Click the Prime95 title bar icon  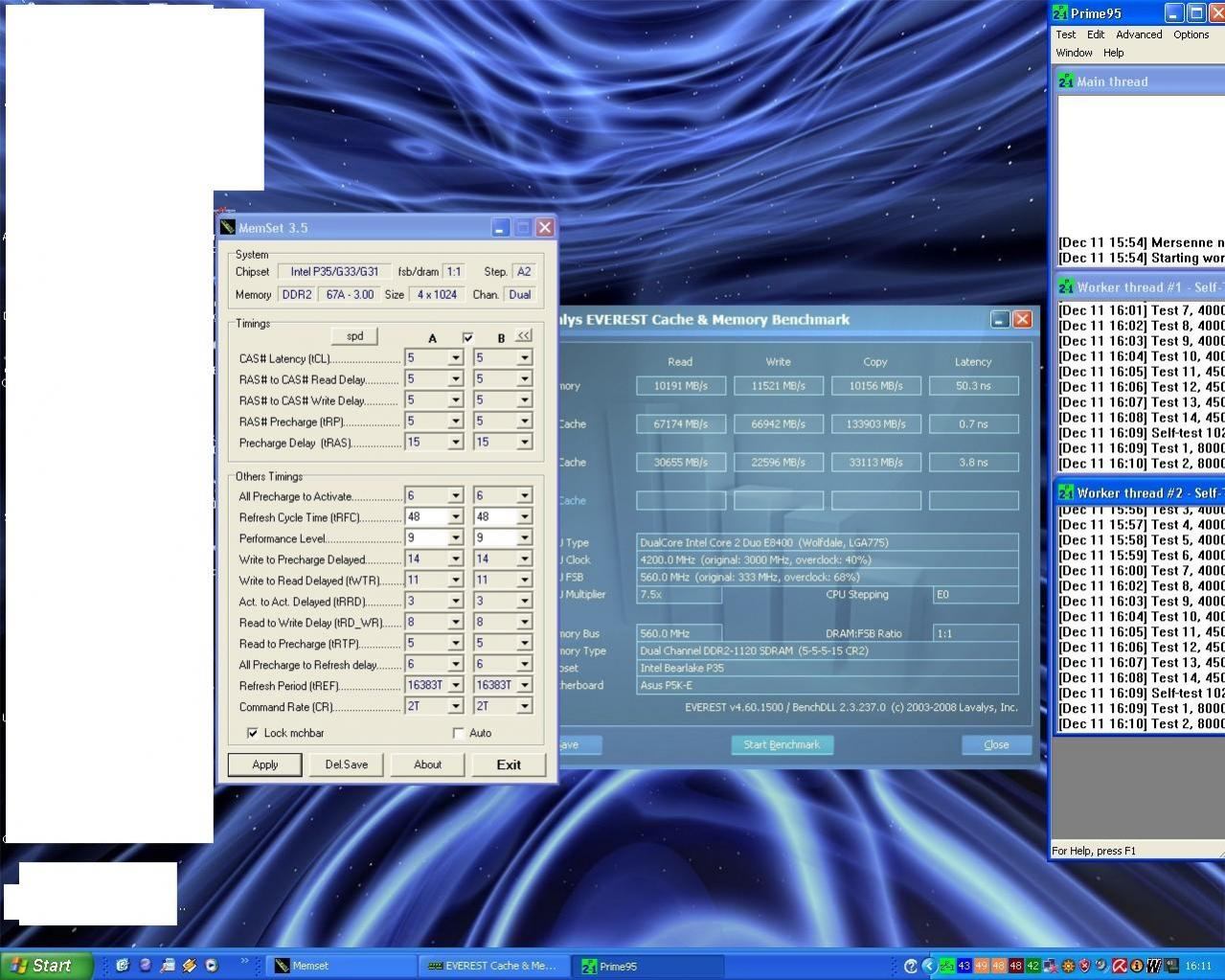click(1060, 13)
